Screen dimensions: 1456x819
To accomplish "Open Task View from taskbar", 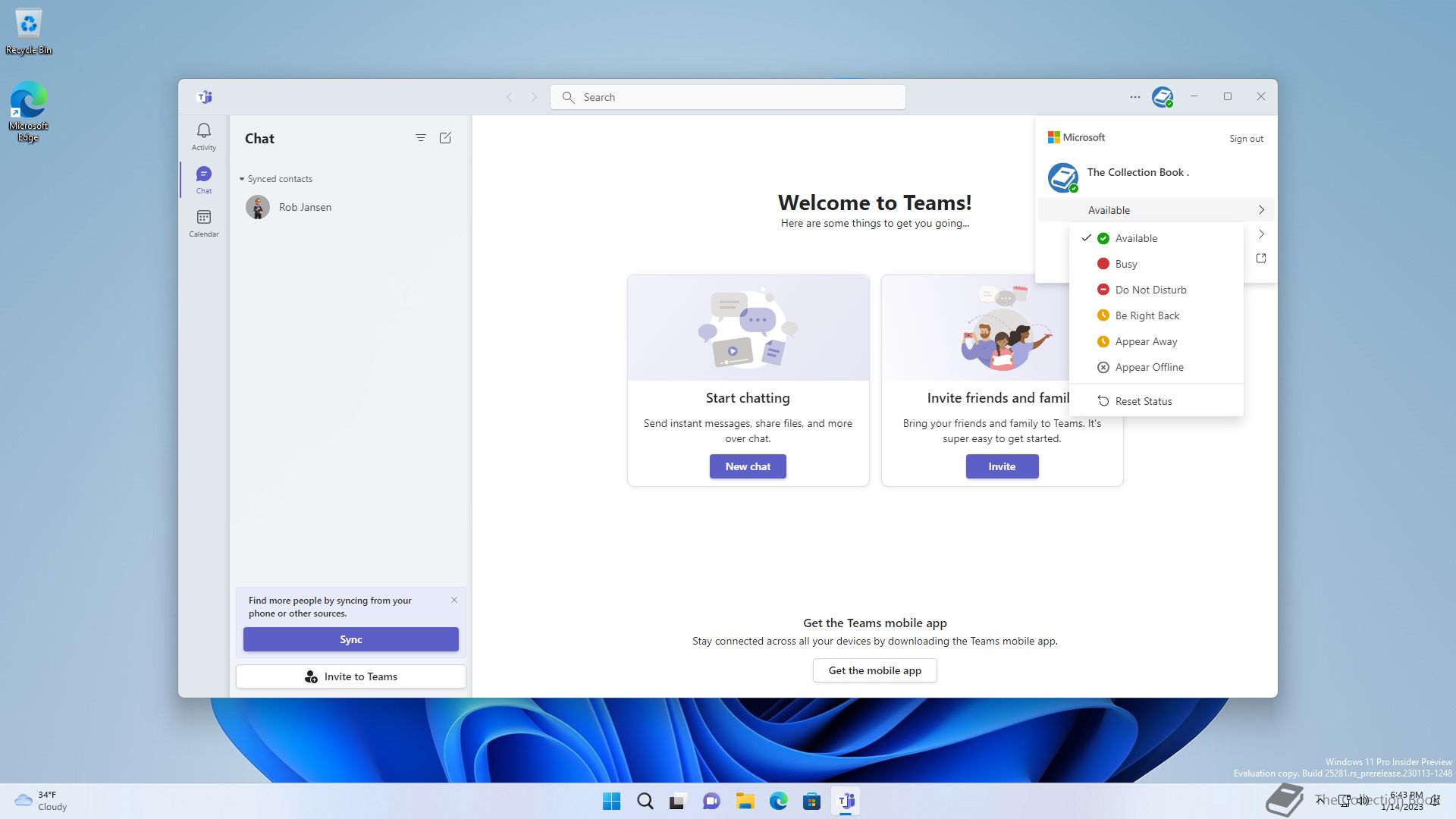I will pyautogui.click(x=678, y=801).
